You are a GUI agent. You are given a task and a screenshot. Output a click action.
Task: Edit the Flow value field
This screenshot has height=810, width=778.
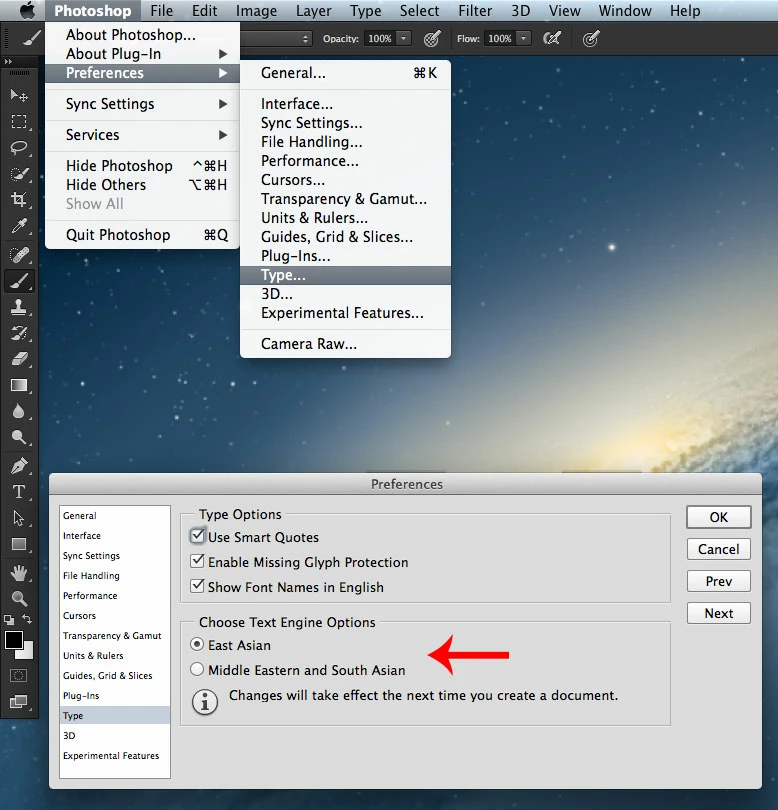pyautogui.click(x=500, y=39)
